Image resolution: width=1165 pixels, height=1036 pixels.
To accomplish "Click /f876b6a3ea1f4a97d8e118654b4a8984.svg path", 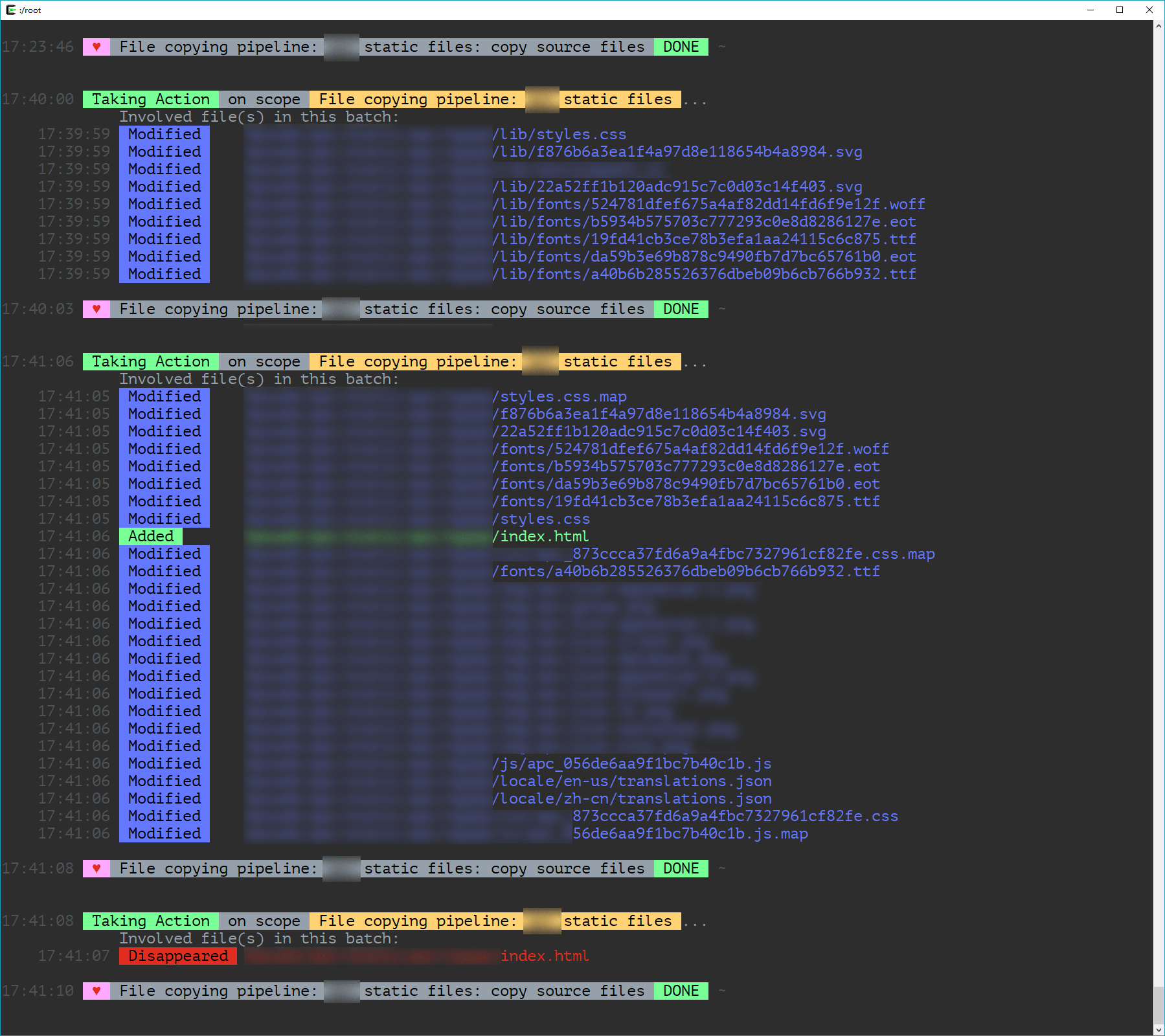I will [659, 414].
